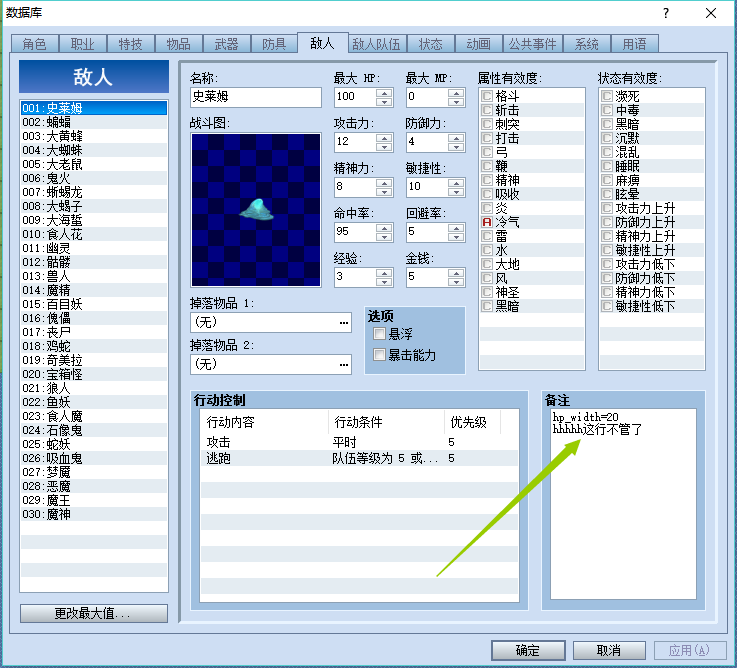Cycle the 中毒 state efficiency box

coord(607,110)
